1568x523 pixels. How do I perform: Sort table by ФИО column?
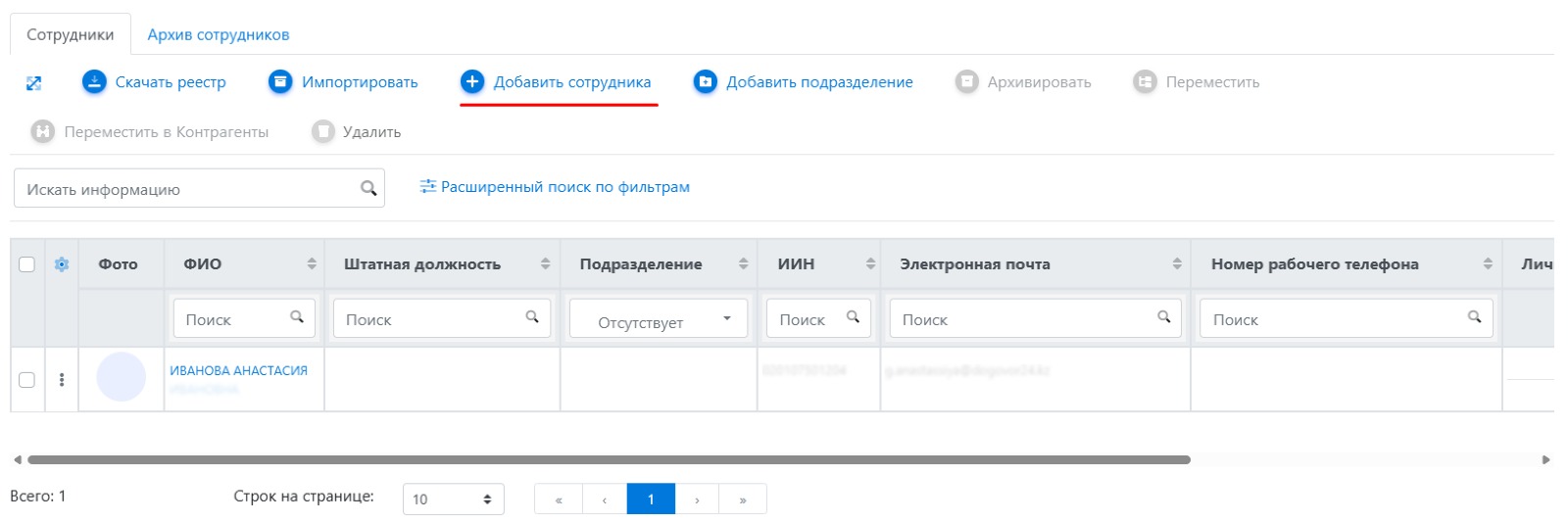(312, 264)
